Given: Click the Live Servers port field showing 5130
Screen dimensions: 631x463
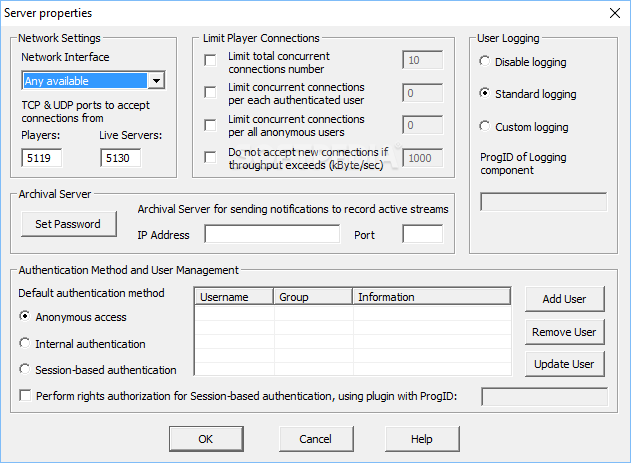Looking at the screenshot, I should click(x=120, y=158).
